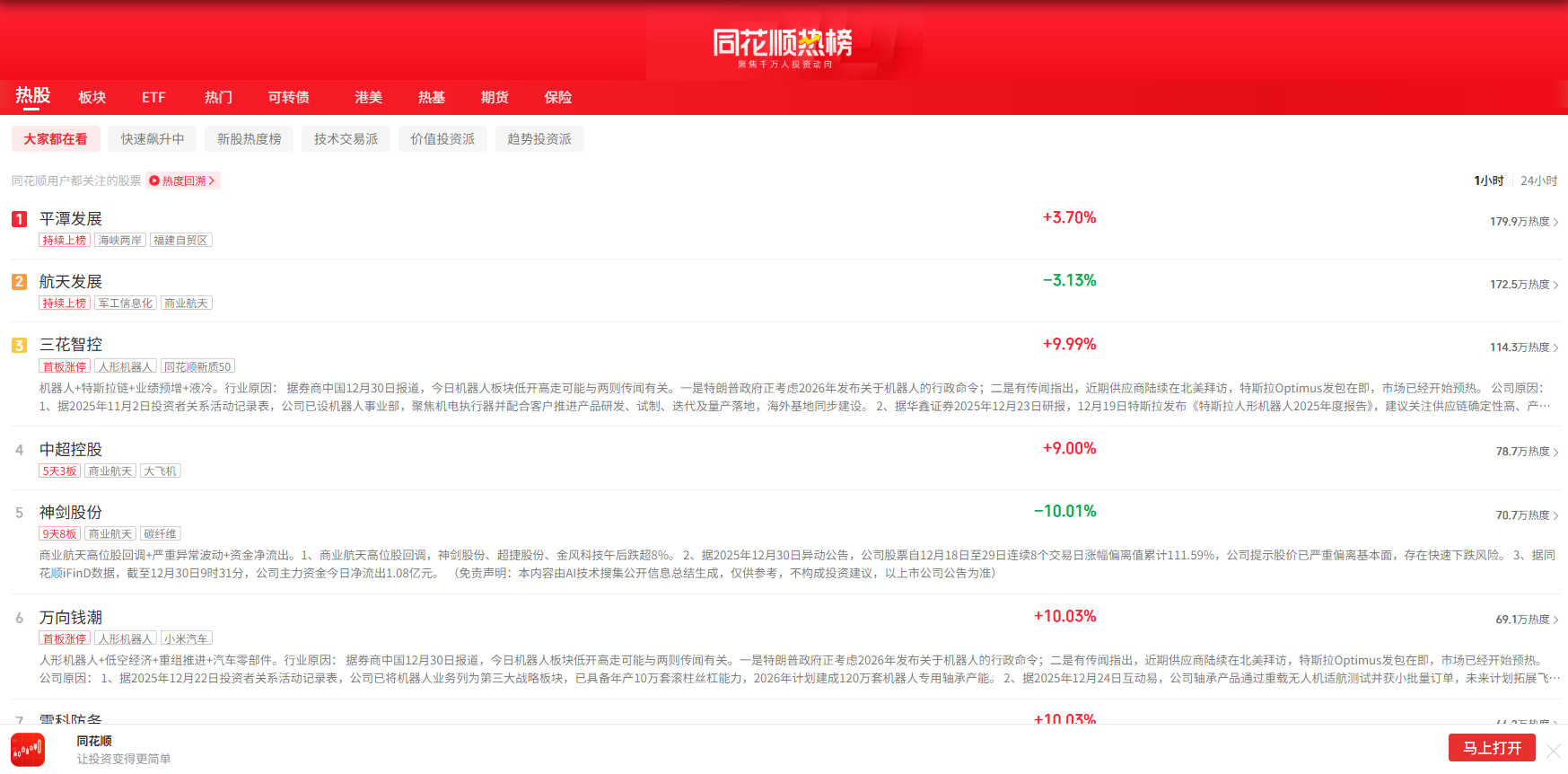Open 热度回溯 heat replay link
This screenshot has height=774, width=1568.
pos(183,180)
